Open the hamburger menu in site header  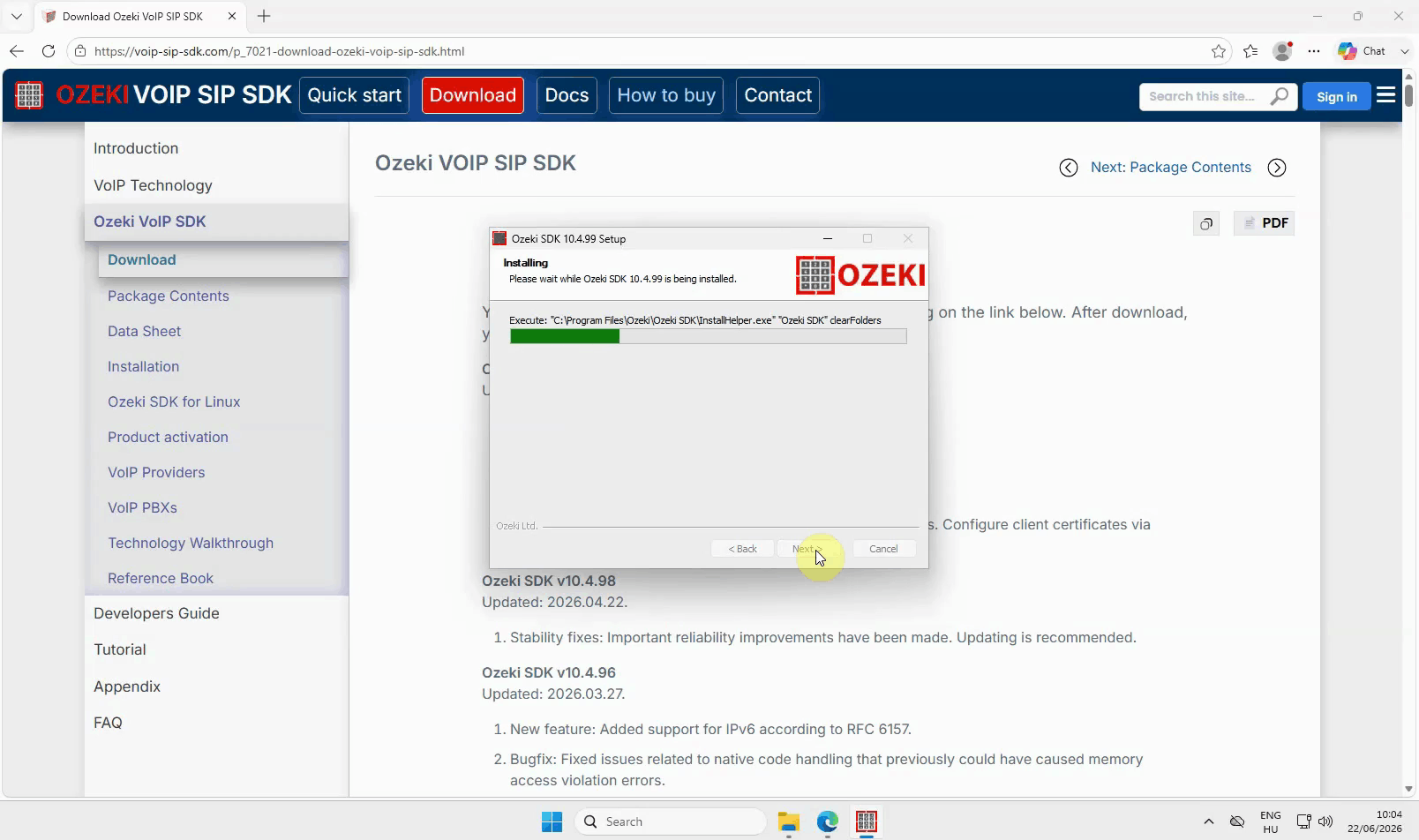pos(1386,95)
